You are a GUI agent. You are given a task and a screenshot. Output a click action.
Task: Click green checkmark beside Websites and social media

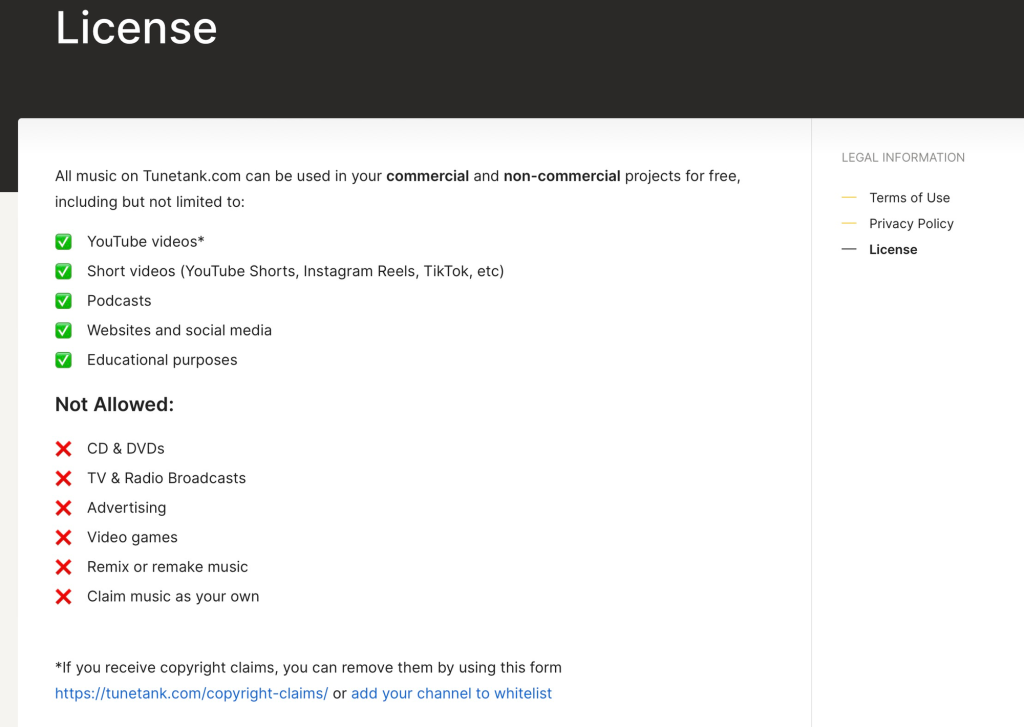(63, 330)
